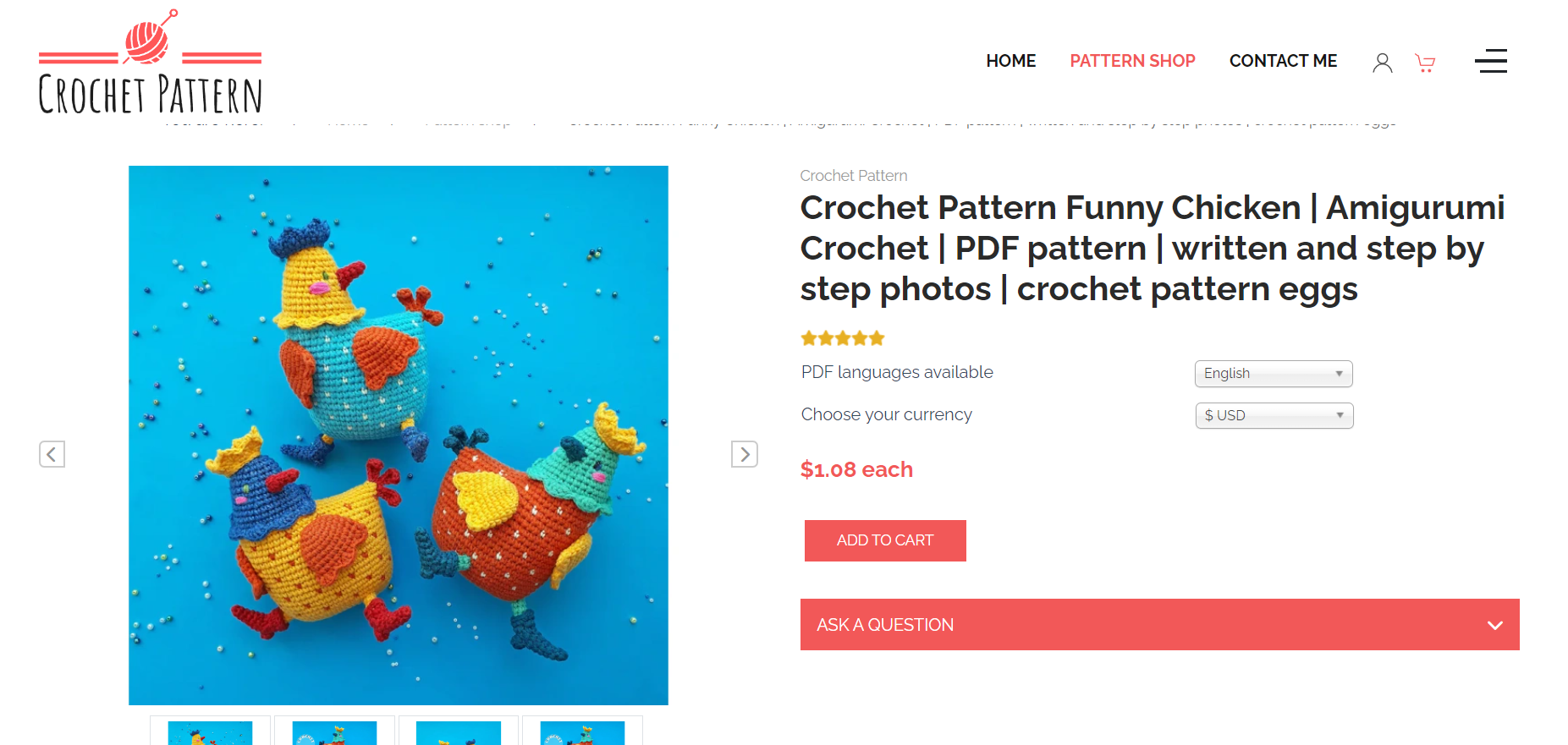
Task: Click the five-star rating
Action: click(x=842, y=338)
